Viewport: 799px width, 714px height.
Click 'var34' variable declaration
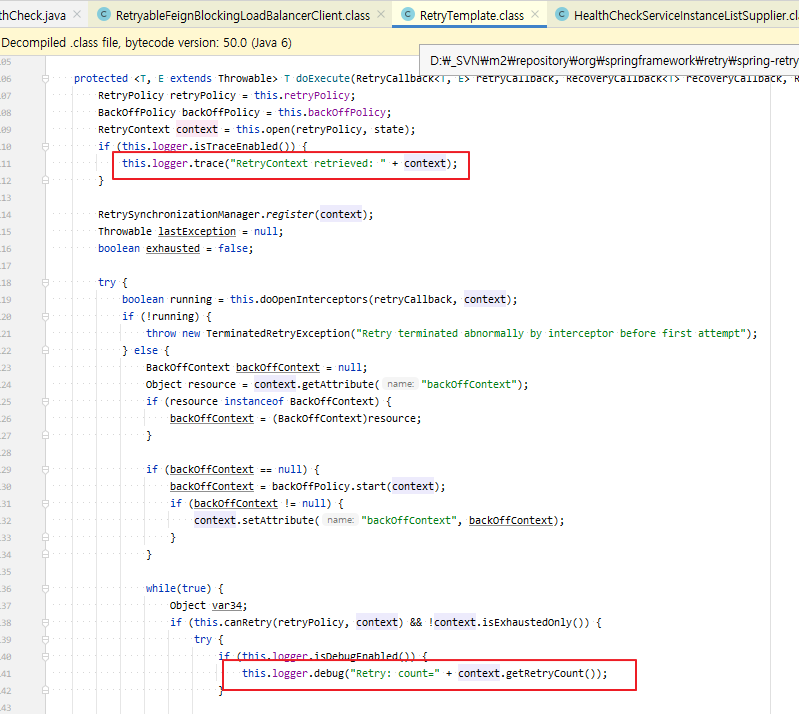[227, 605]
